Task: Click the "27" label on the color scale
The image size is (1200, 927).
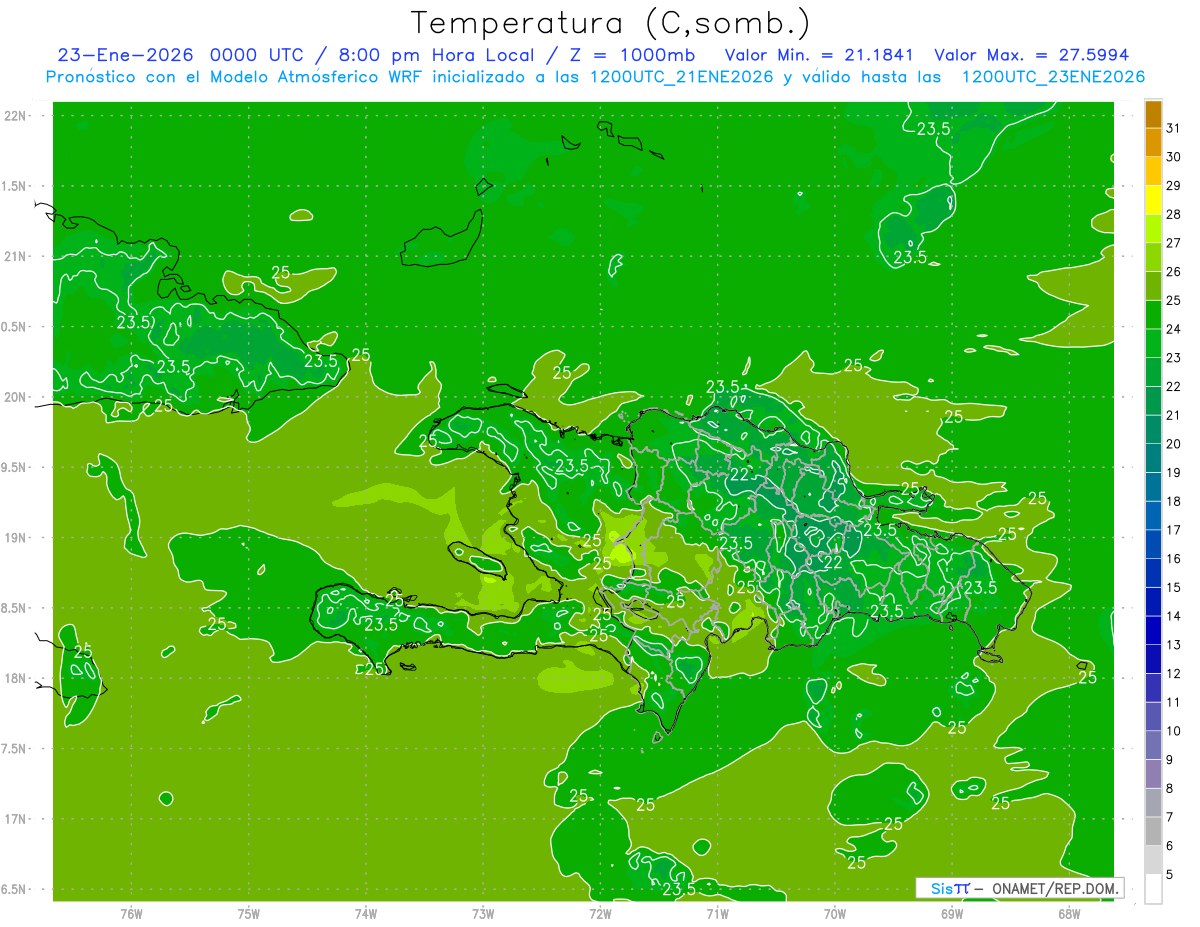Action: click(1173, 243)
